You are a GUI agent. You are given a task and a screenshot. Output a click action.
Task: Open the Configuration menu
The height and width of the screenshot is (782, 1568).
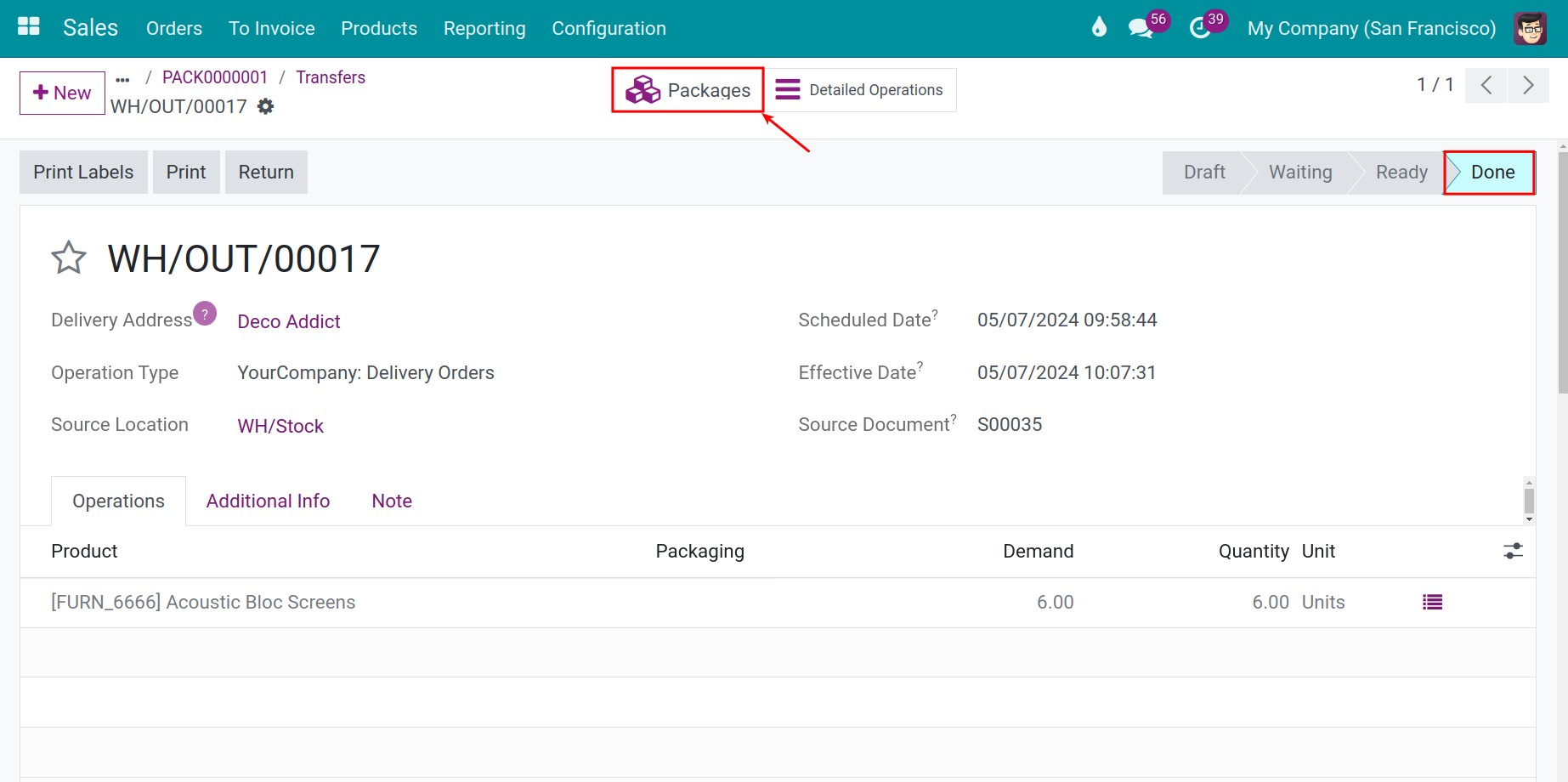(x=609, y=28)
